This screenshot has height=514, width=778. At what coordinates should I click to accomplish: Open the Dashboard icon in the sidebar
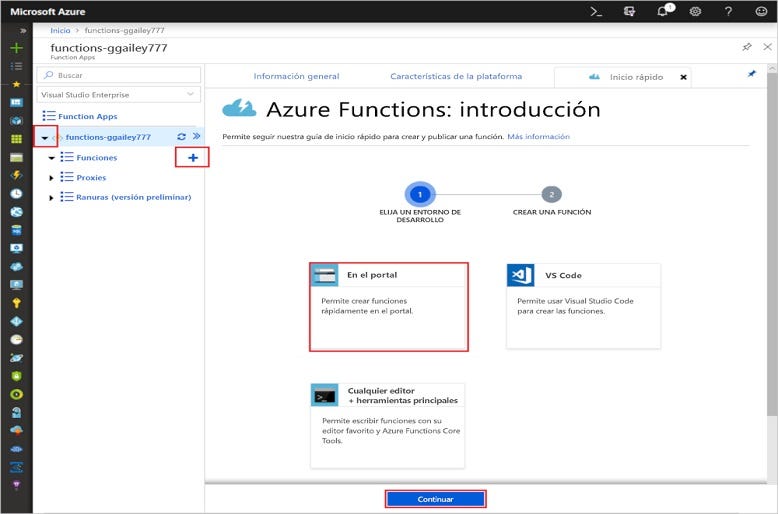coord(16,103)
